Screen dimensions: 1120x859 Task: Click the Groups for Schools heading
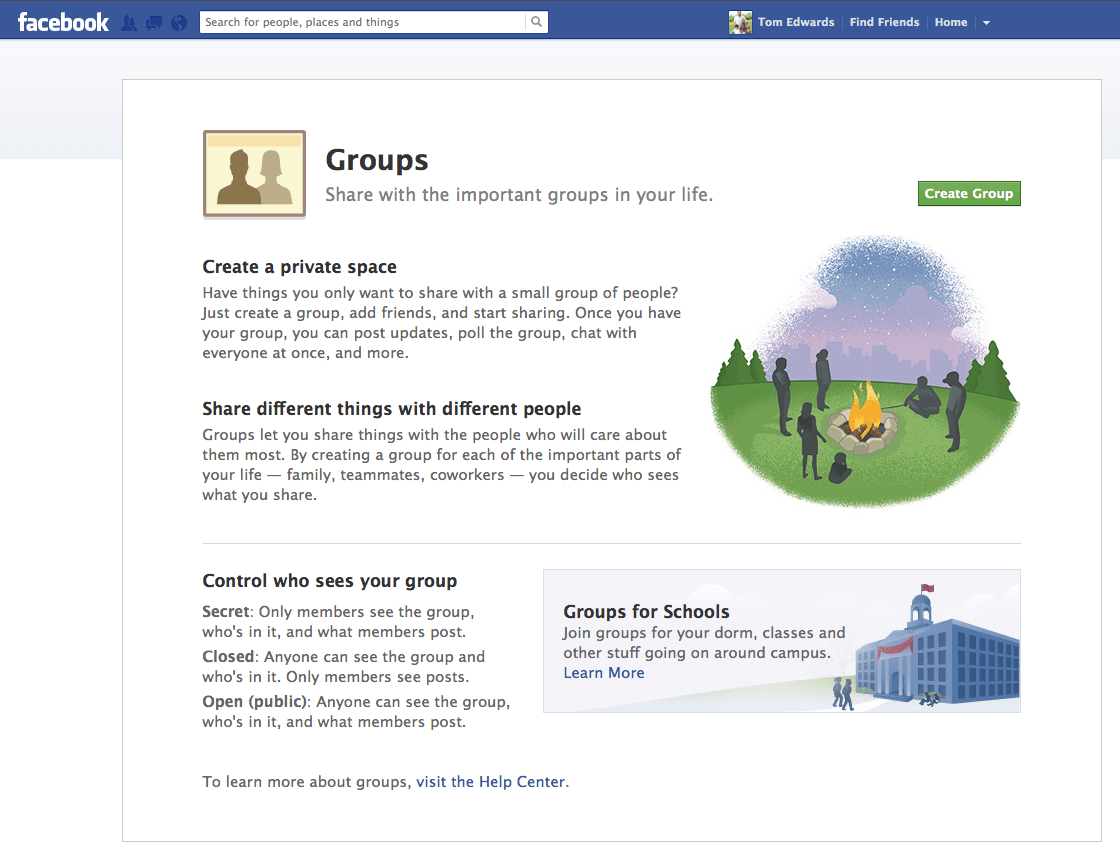pyautogui.click(x=646, y=612)
